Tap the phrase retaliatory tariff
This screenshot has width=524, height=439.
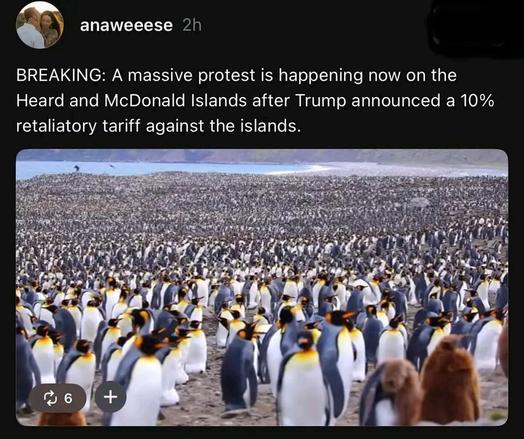pos(79,126)
